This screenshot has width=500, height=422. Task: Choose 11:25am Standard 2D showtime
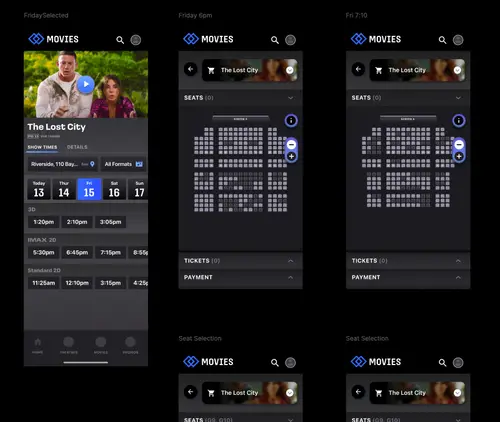[44, 283]
